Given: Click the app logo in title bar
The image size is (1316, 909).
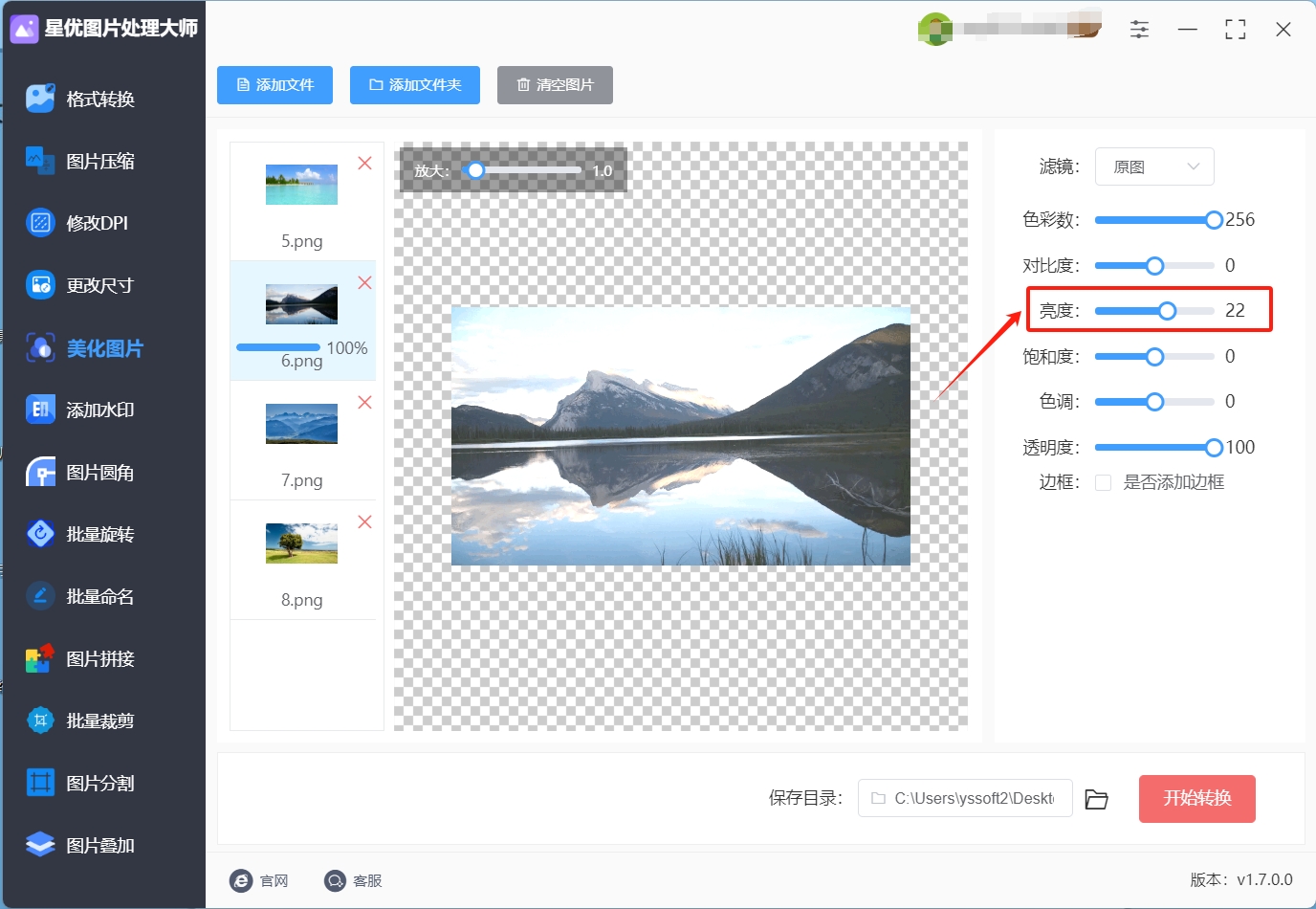Looking at the screenshot, I should [24, 29].
